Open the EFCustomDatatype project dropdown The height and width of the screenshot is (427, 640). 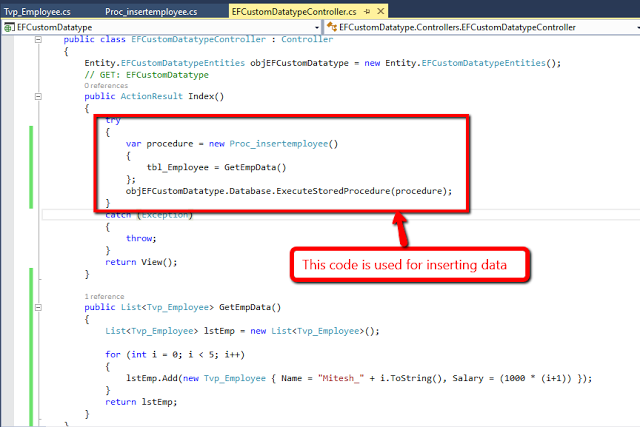317,27
